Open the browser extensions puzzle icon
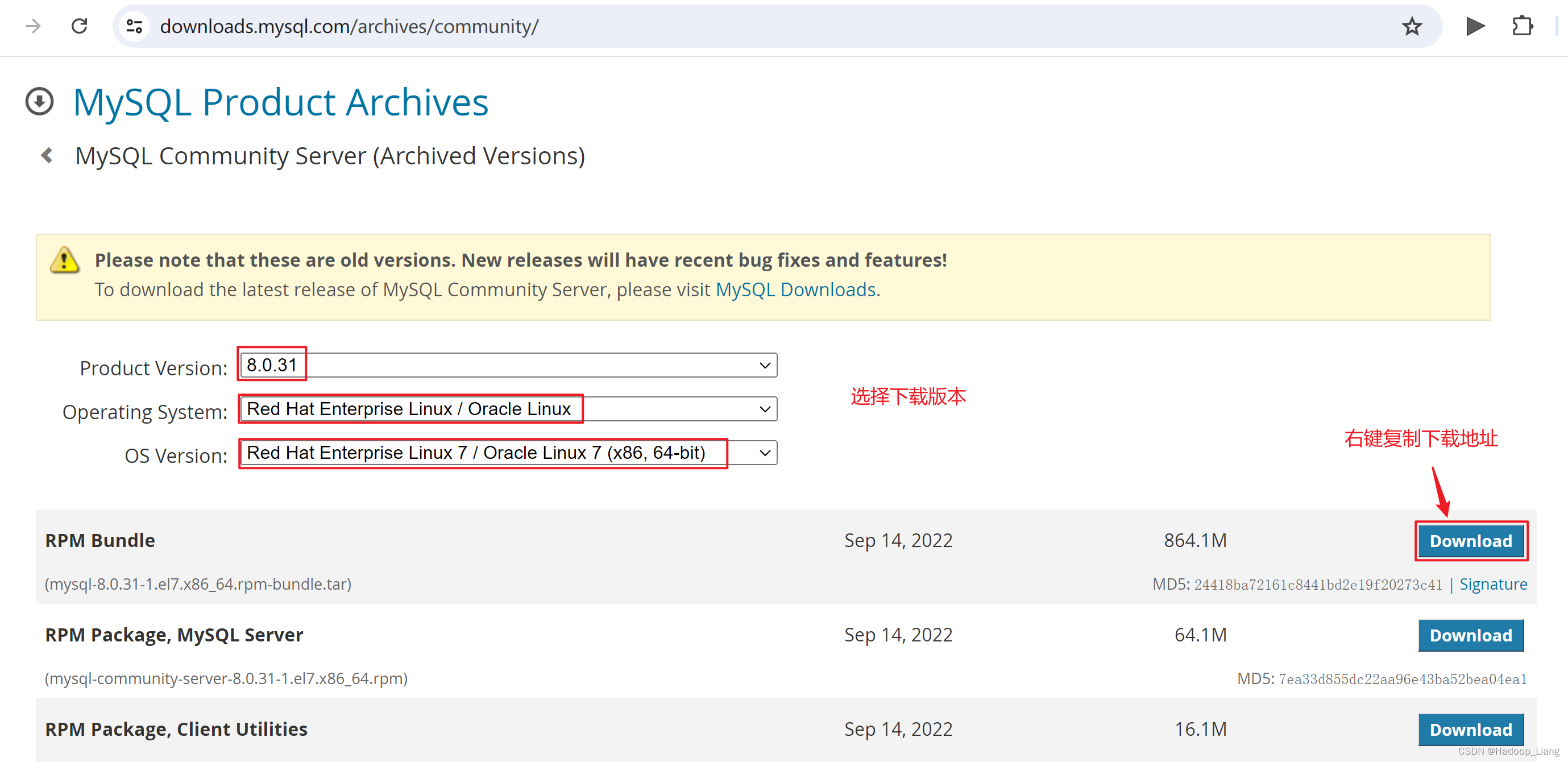The image size is (1568, 762). (x=1522, y=26)
